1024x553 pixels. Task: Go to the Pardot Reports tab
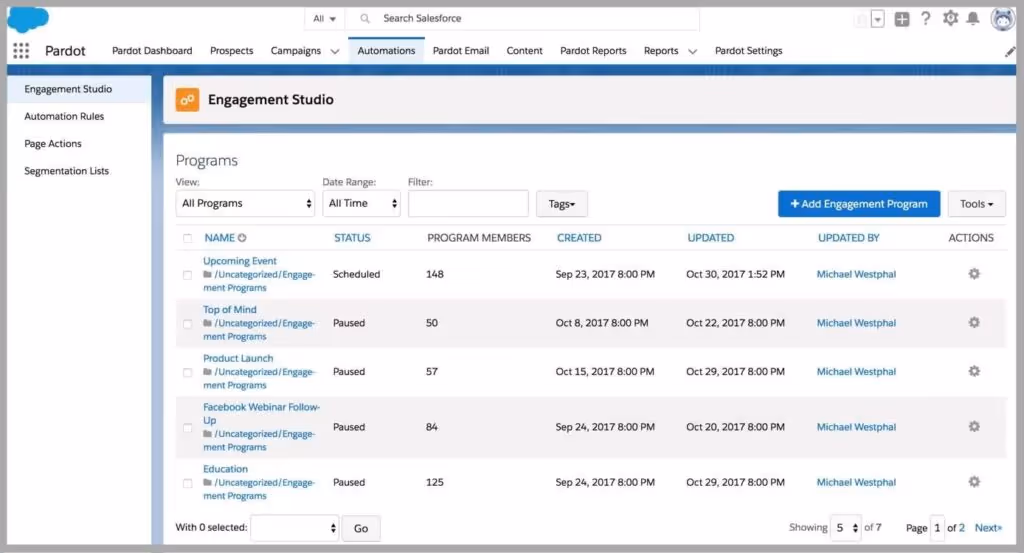[x=593, y=50]
